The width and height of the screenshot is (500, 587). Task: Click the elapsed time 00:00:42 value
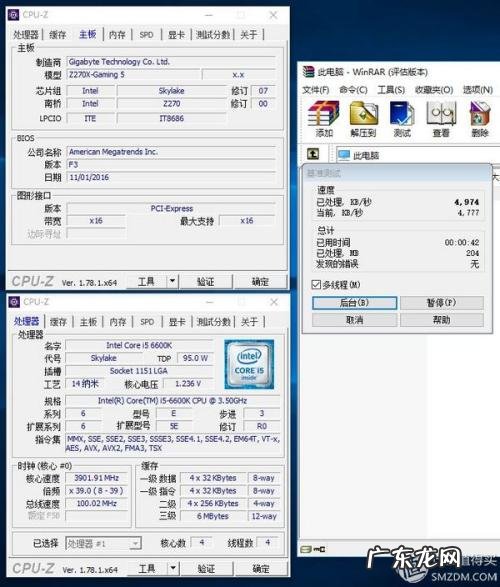pyautogui.click(x=462, y=242)
